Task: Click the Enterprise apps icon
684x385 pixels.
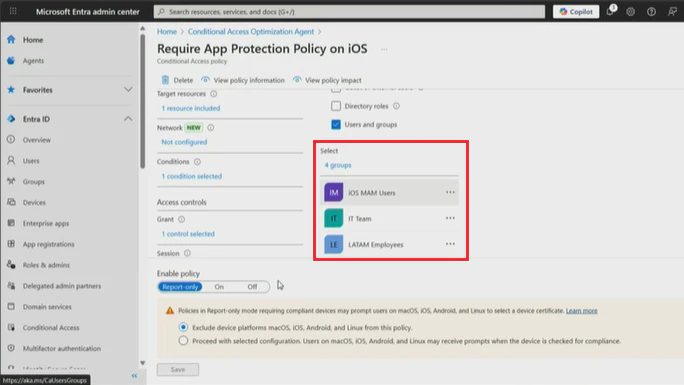Action: click(11, 223)
